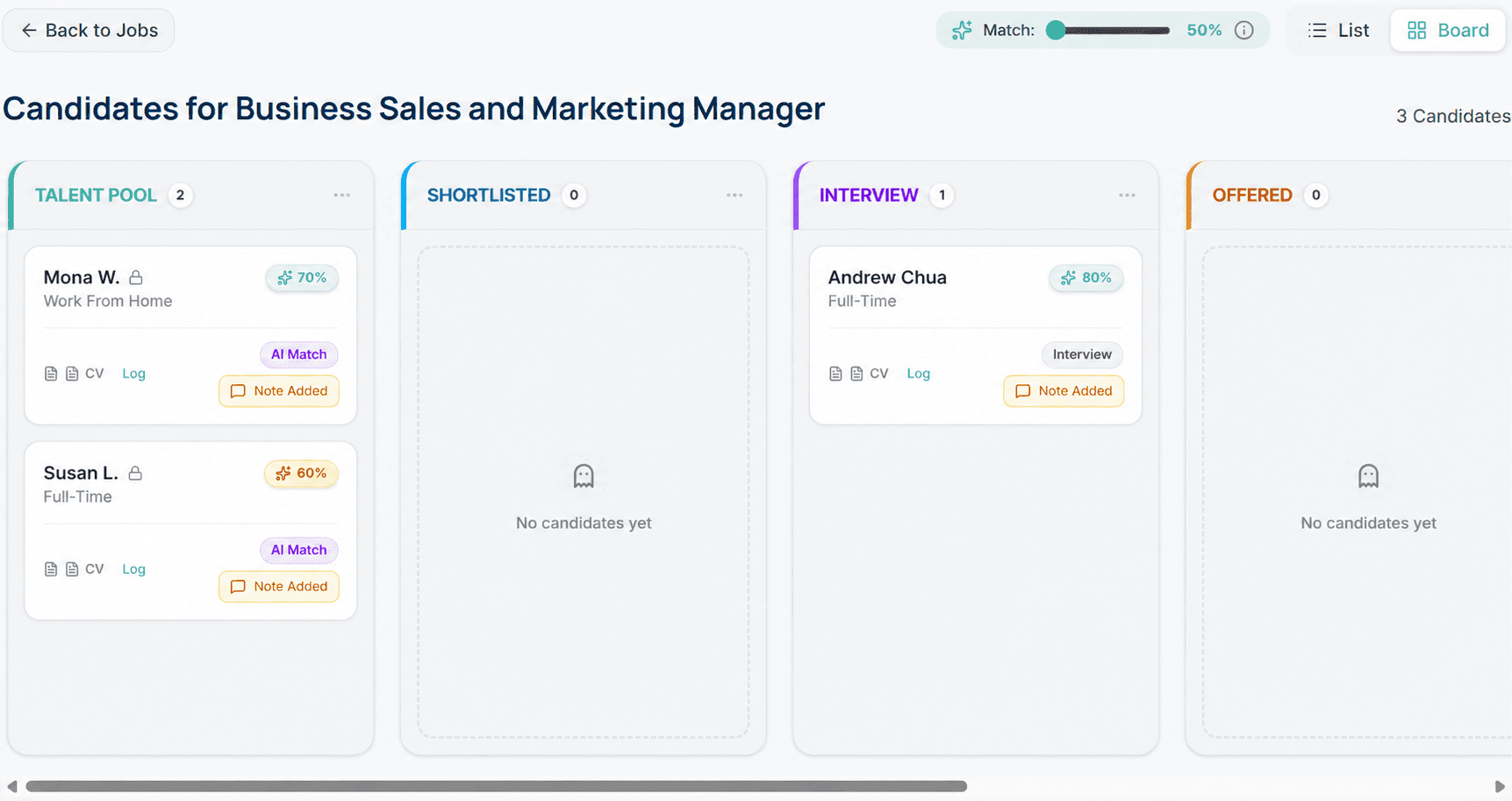Open Talent Pool column options menu
This screenshot has width=1512, height=801.
(x=342, y=195)
